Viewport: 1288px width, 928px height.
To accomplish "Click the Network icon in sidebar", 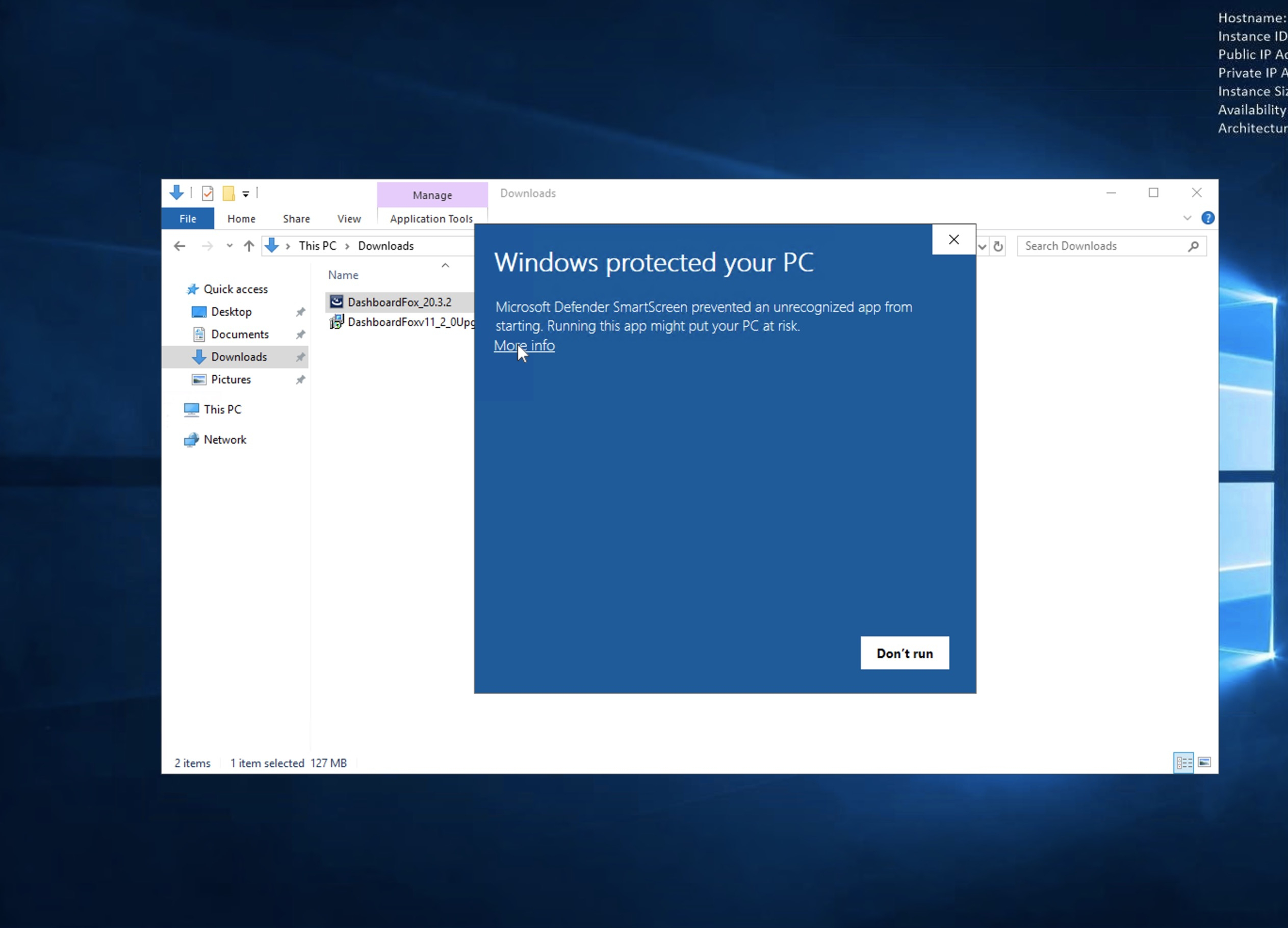I will [x=191, y=440].
